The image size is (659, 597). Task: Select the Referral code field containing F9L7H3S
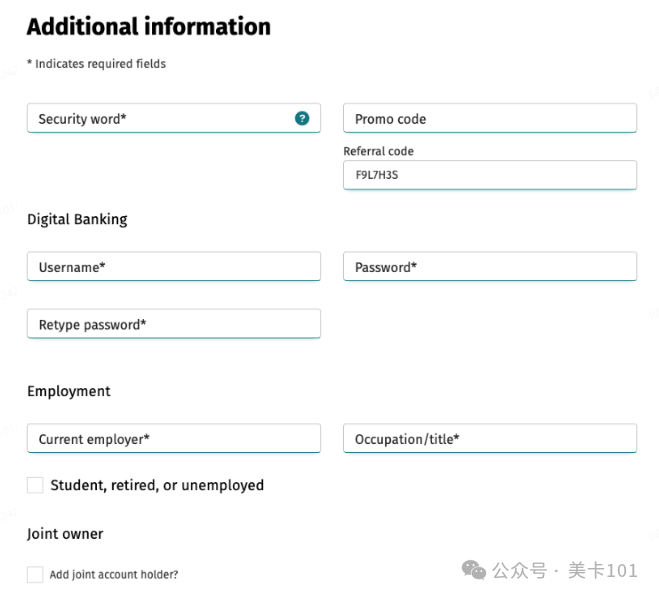click(x=489, y=175)
